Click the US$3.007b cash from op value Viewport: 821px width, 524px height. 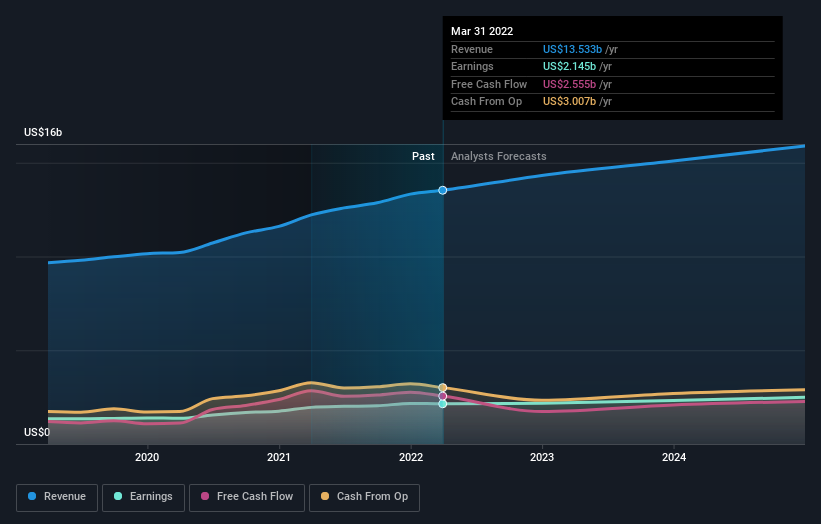pyautogui.click(x=569, y=102)
